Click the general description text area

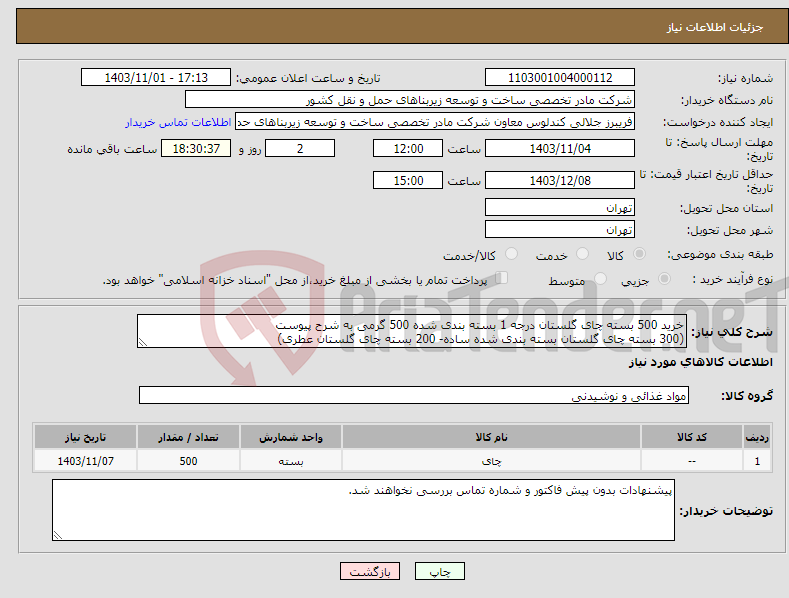412,331
